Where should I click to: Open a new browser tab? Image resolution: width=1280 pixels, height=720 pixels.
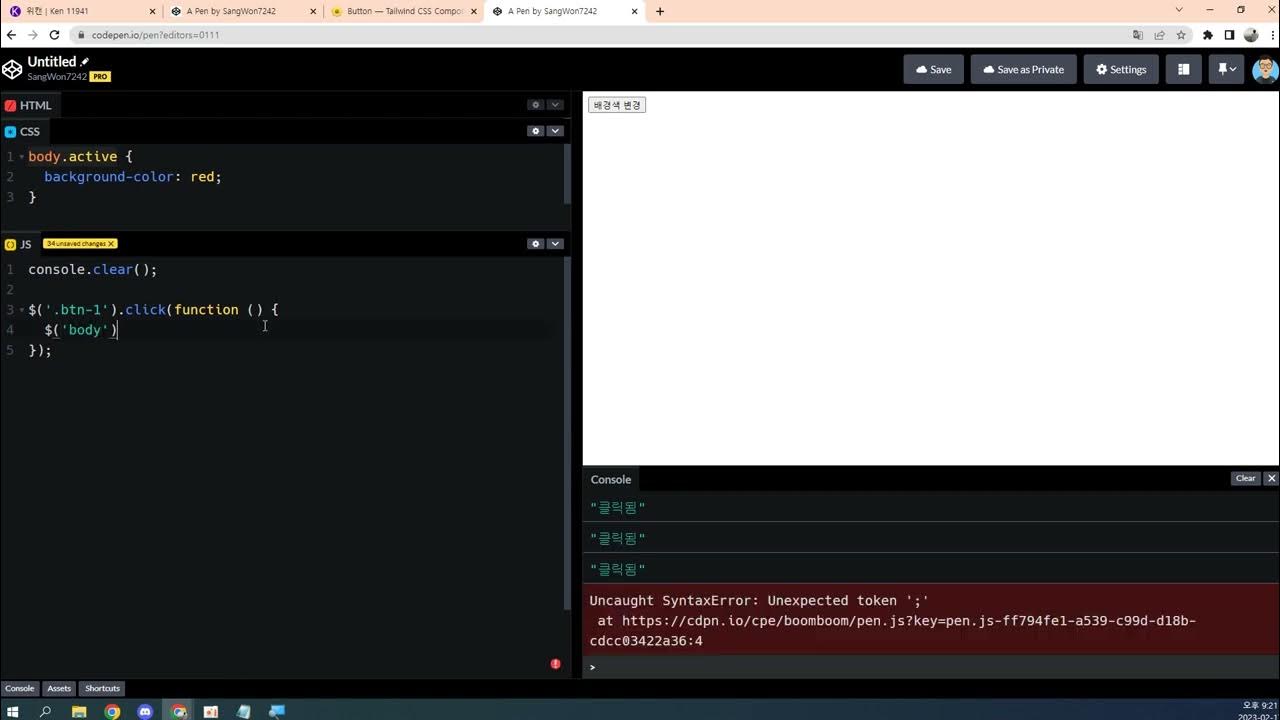(659, 11)
